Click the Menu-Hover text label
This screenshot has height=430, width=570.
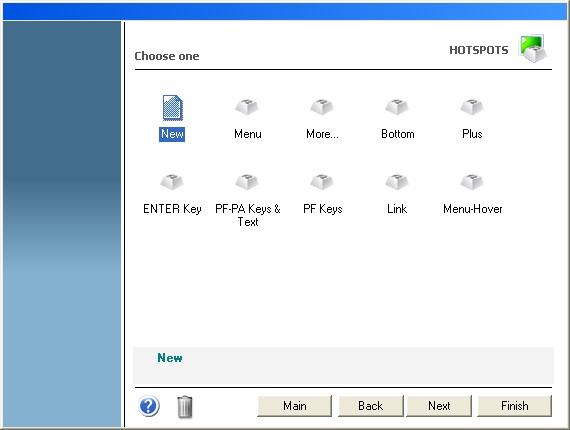click(x=473, y=209)
